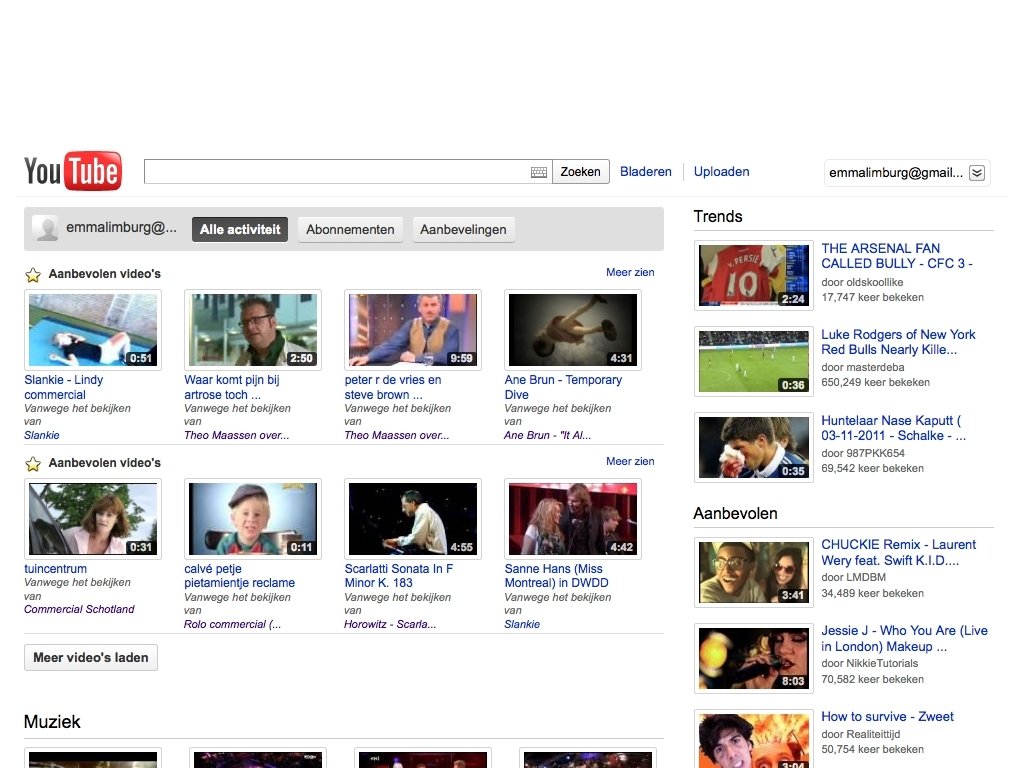Select the Alle activiteit tab

[240, 229]
